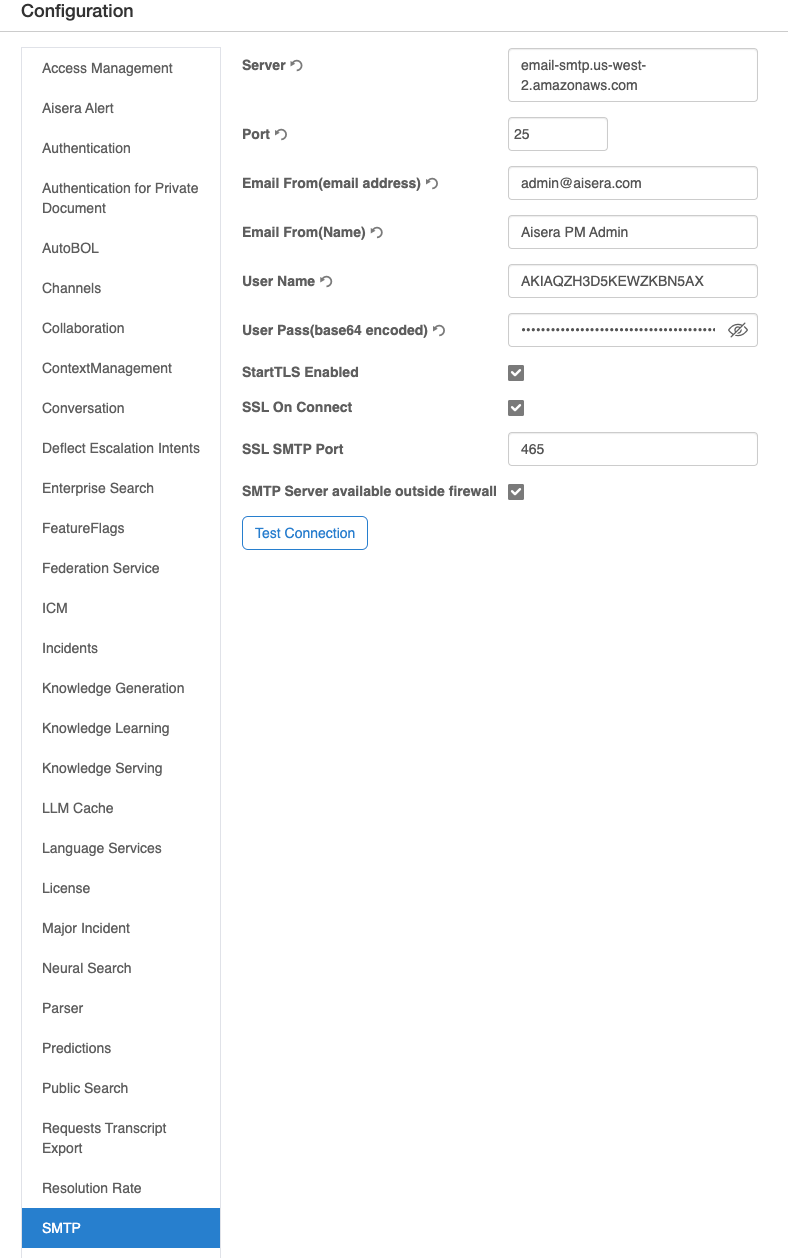Reset the User Pass(base64 encoded) field

click(439, 331)
